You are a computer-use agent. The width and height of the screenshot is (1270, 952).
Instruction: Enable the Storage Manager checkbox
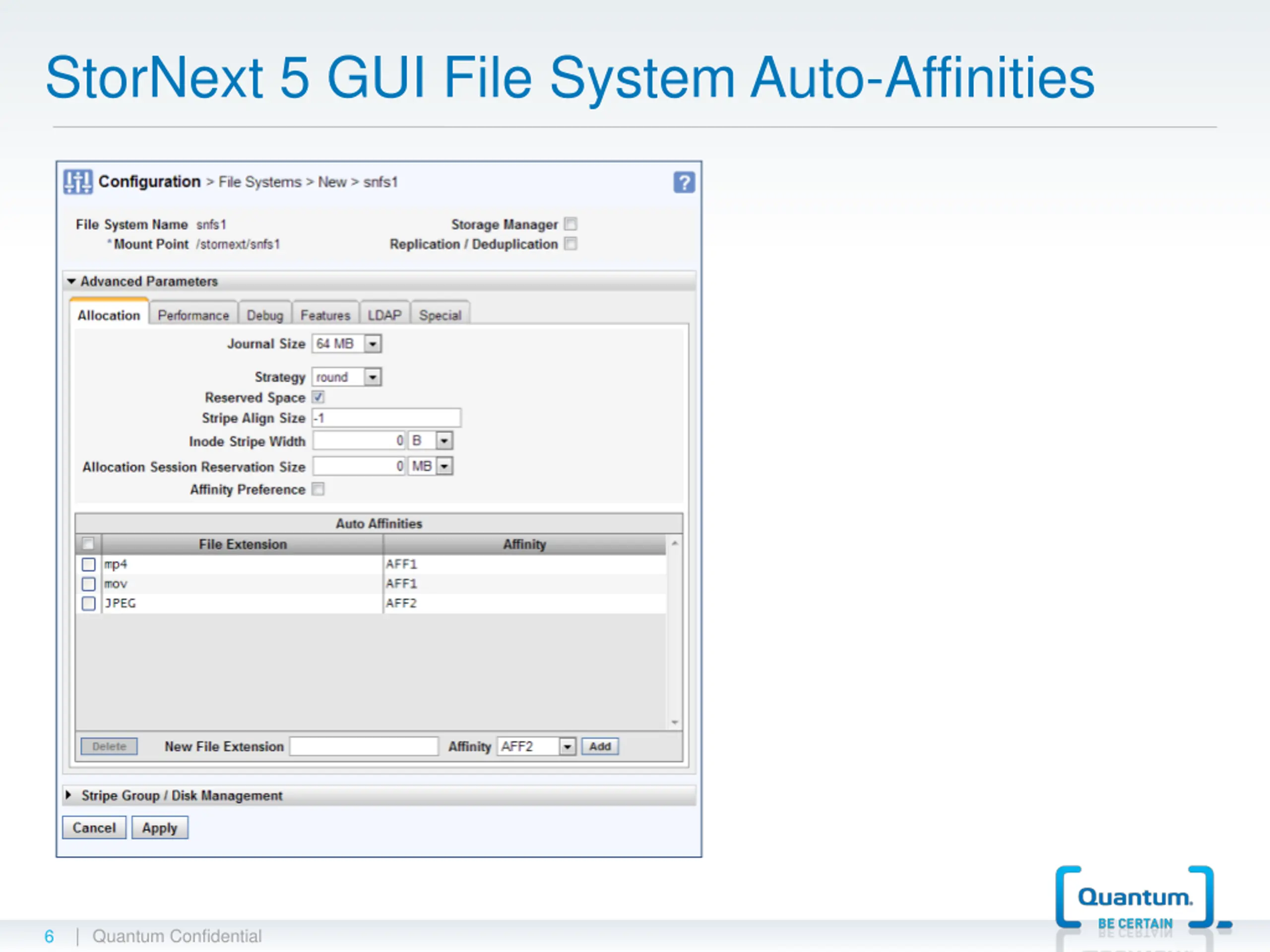(x=570, y=224)
